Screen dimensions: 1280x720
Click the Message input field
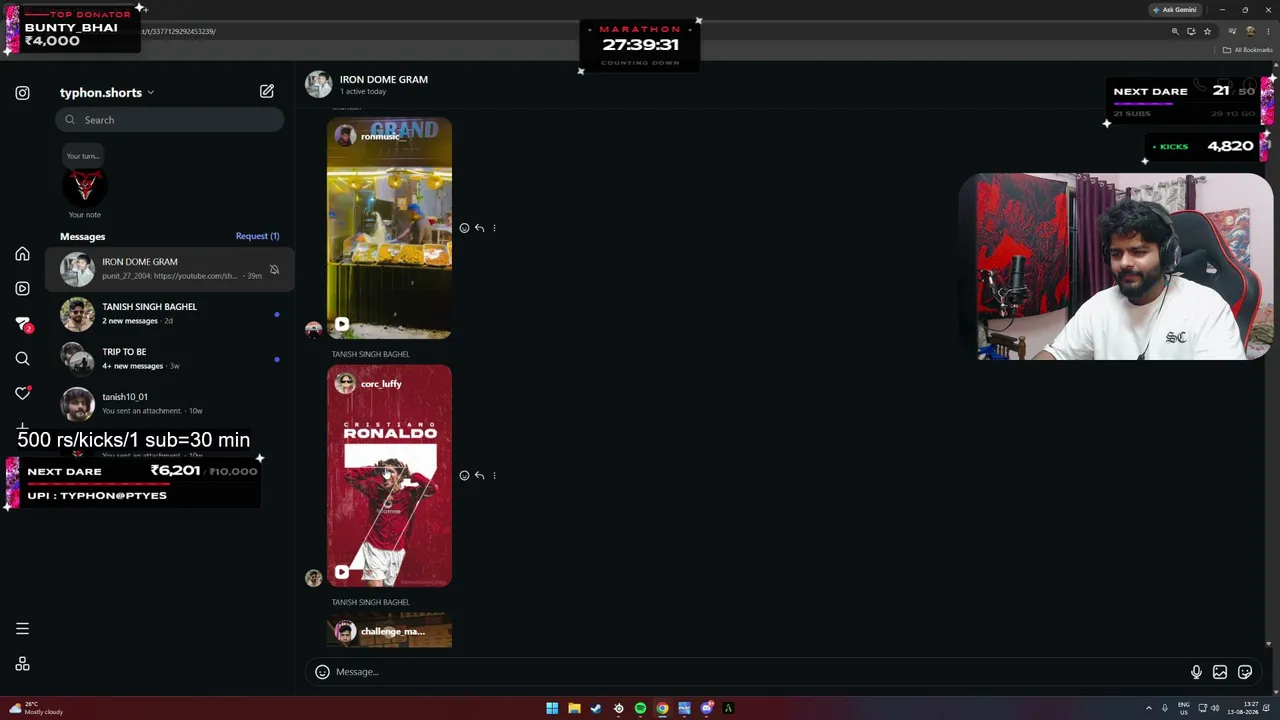[755, 672]
